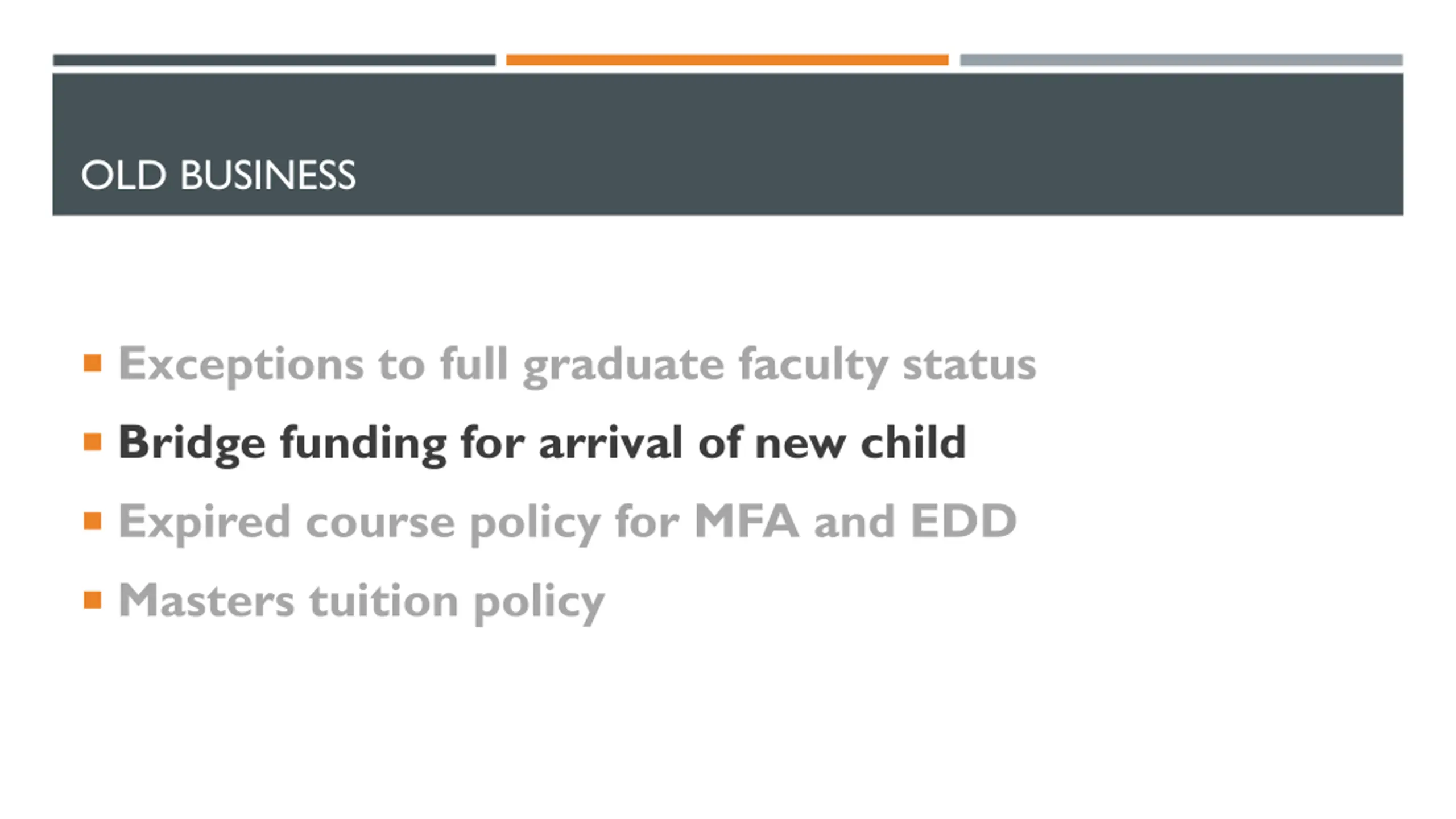
Task: Click the word Exceptions in first bullet
Action: tap(241, 366)
